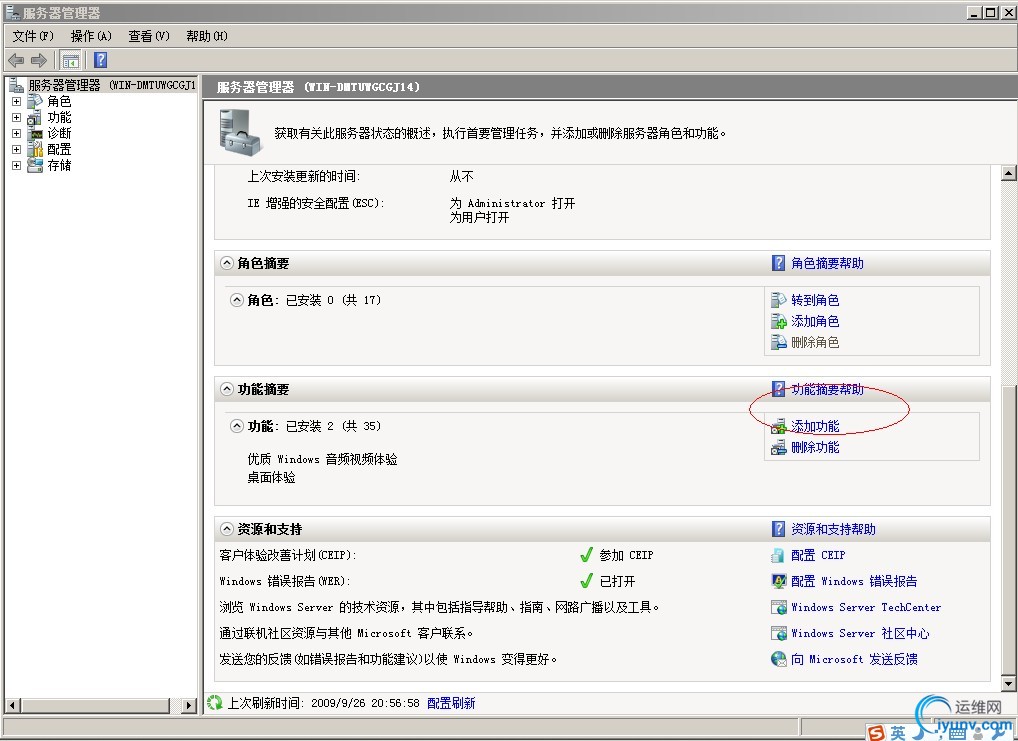Click the 角色摘要帮助 help icon
Screen dimensions: 1018x741
(778, 263)
